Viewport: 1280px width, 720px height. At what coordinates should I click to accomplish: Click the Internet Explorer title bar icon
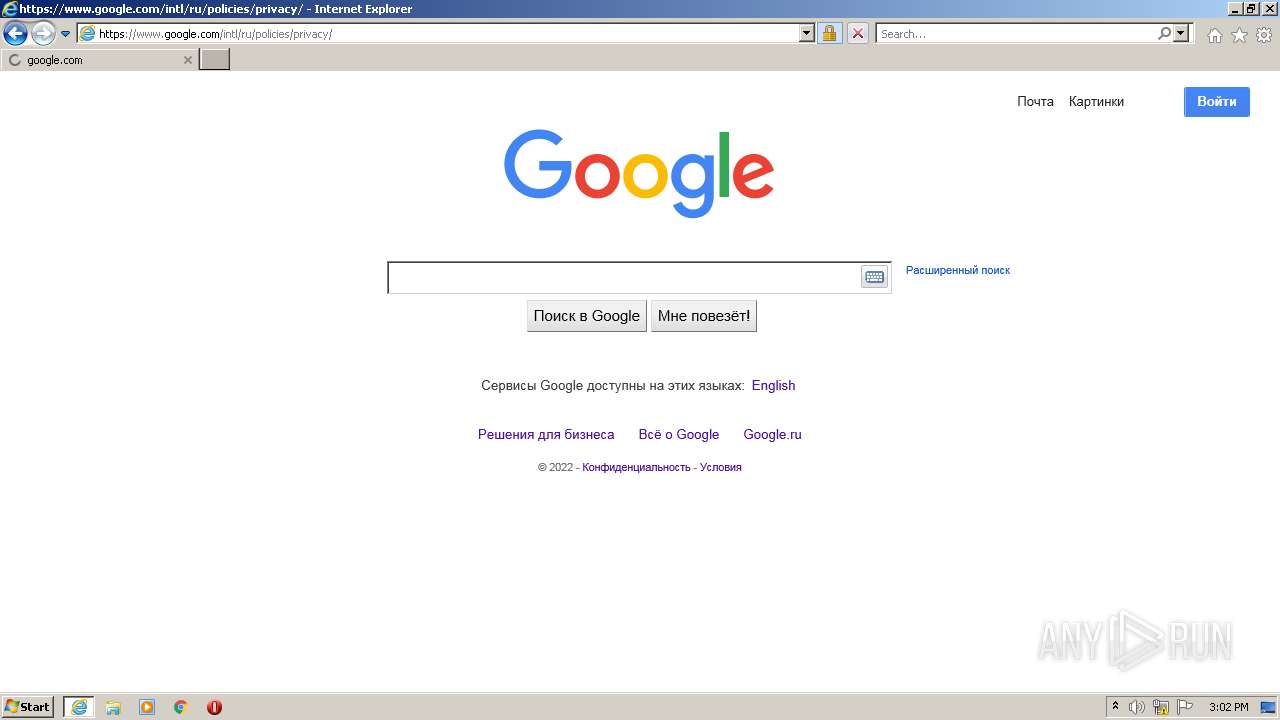pyautogui.click(x=9, y=9)
